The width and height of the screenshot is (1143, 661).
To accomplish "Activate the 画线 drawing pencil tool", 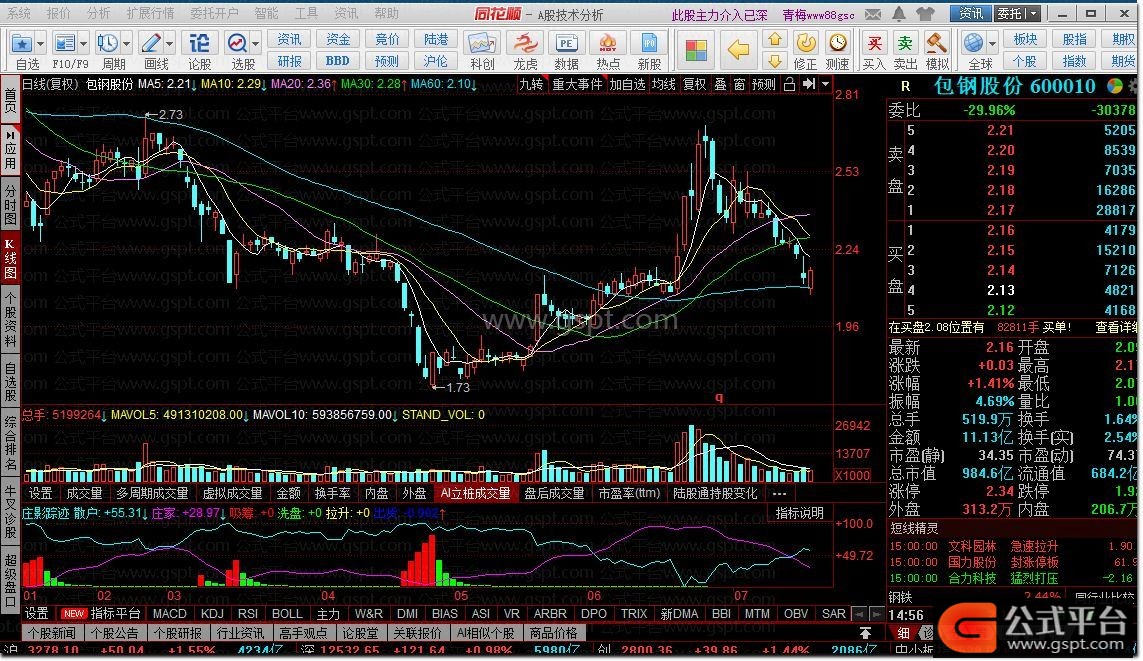I will [x=151, y=44].
